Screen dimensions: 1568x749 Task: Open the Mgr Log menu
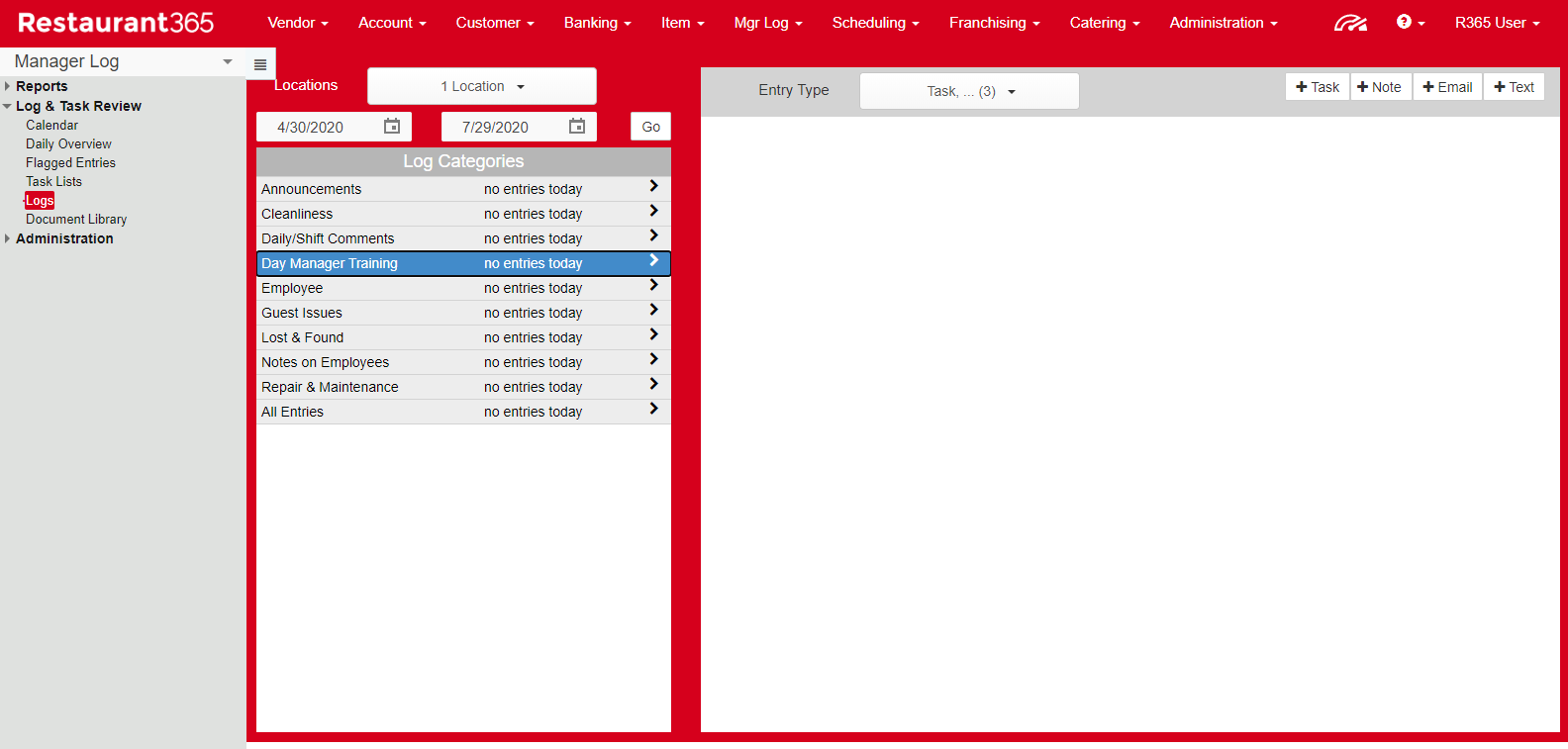[768, 23]
